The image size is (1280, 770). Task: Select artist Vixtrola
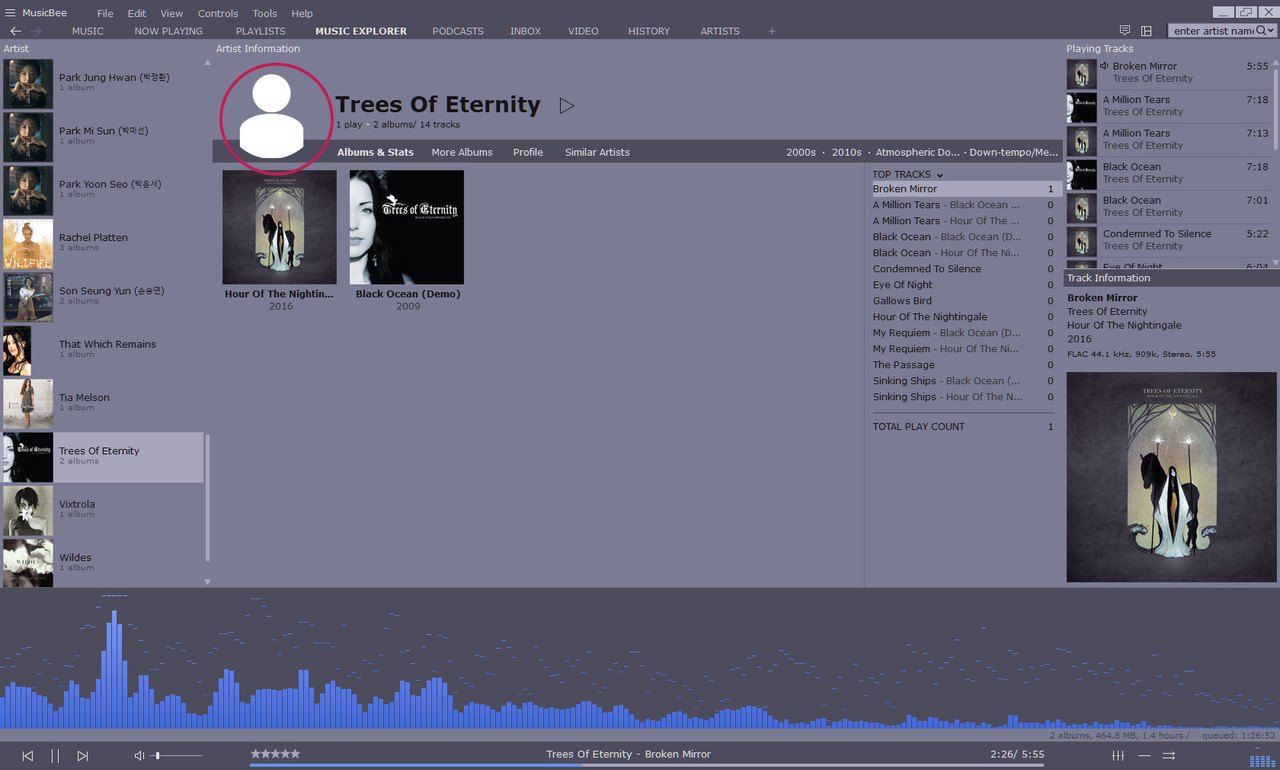[x=102, y=509]
